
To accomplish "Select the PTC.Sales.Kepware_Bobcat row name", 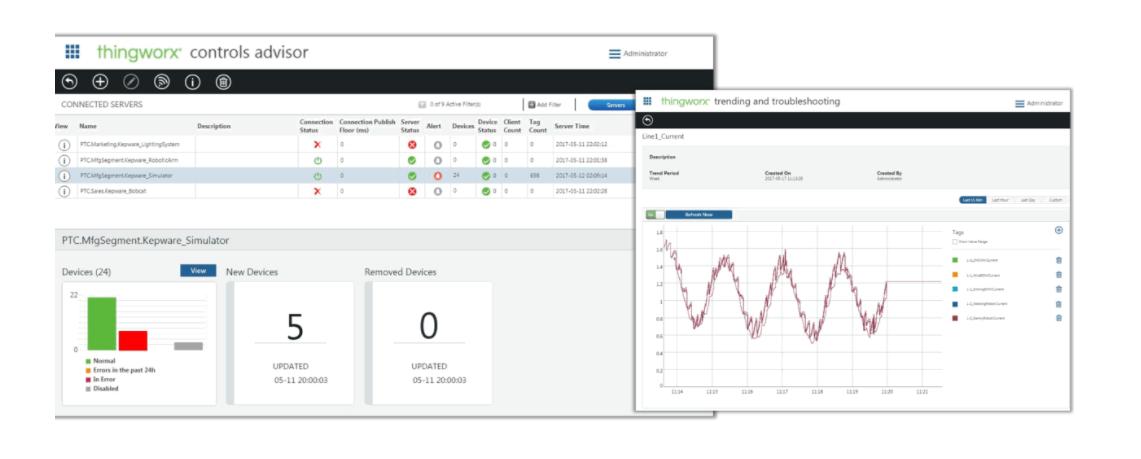I will (113, 191).
